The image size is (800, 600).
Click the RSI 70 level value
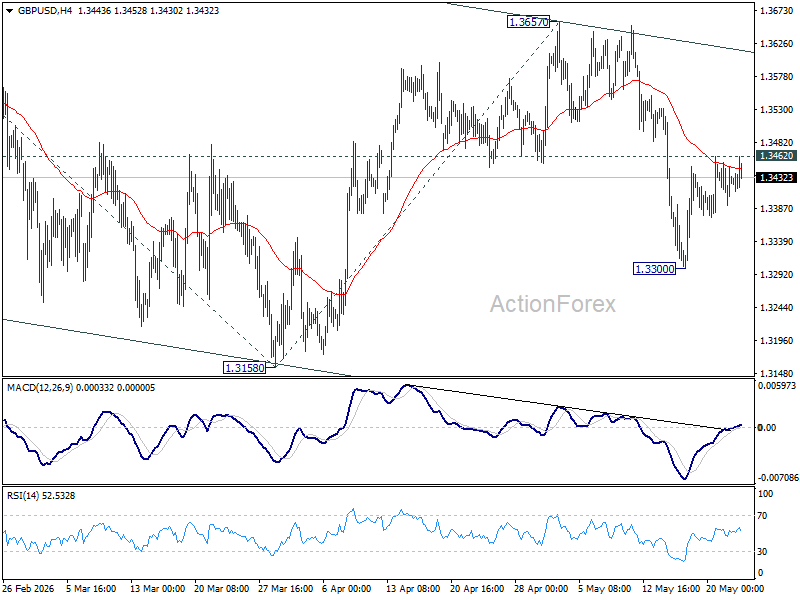pyautogui.click(x=762, y=516)
